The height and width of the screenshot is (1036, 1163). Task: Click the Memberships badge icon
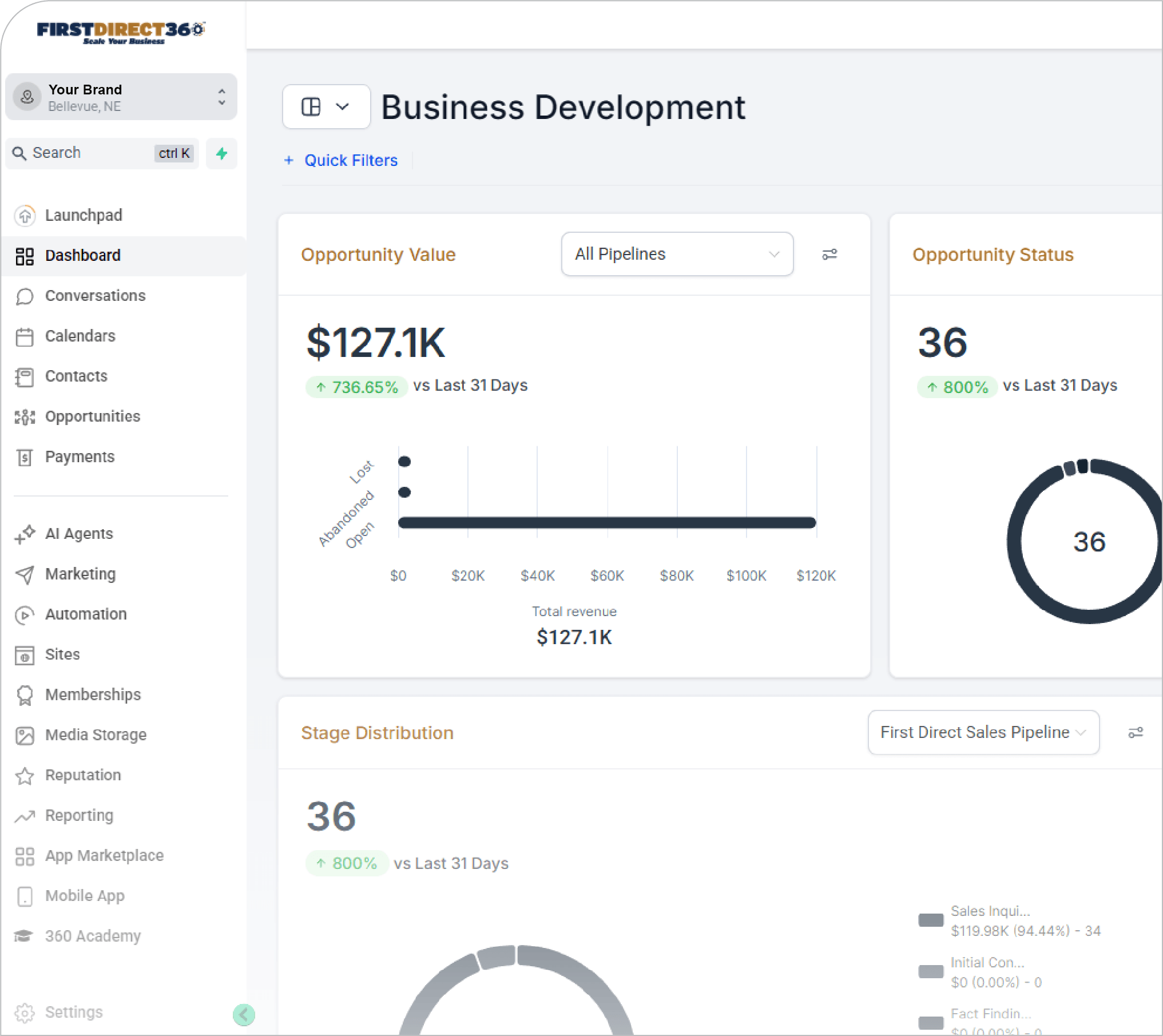click(25, 695)
